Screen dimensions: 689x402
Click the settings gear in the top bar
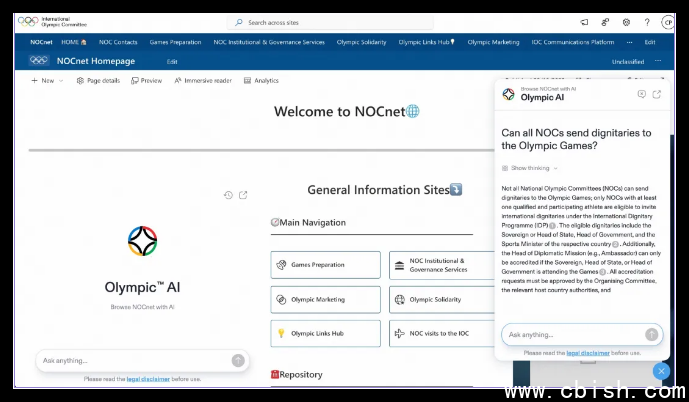click(x=626, y=21)
